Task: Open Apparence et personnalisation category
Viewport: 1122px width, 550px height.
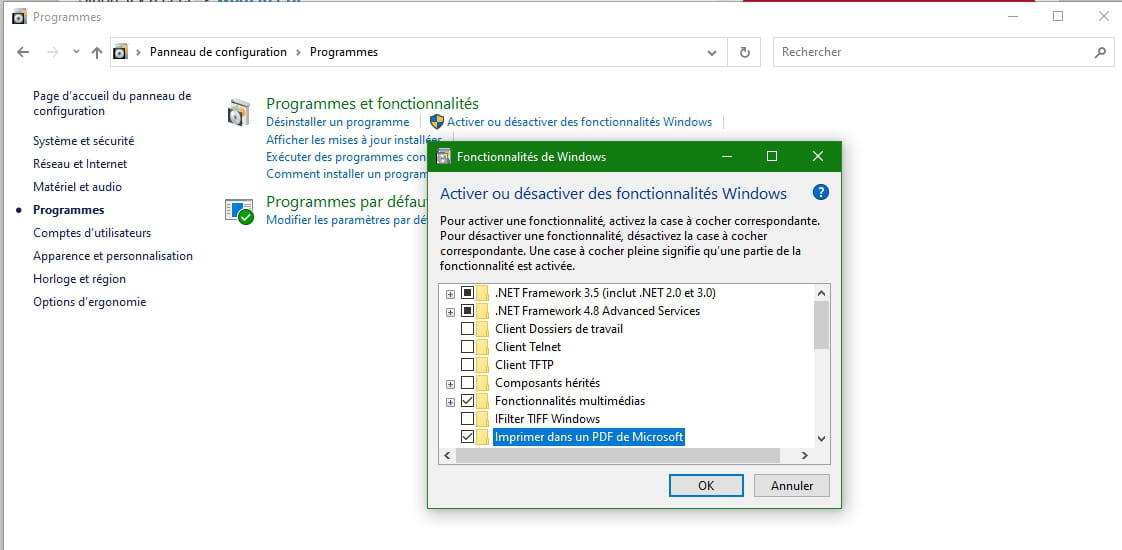Action: (x=113, y=255)
